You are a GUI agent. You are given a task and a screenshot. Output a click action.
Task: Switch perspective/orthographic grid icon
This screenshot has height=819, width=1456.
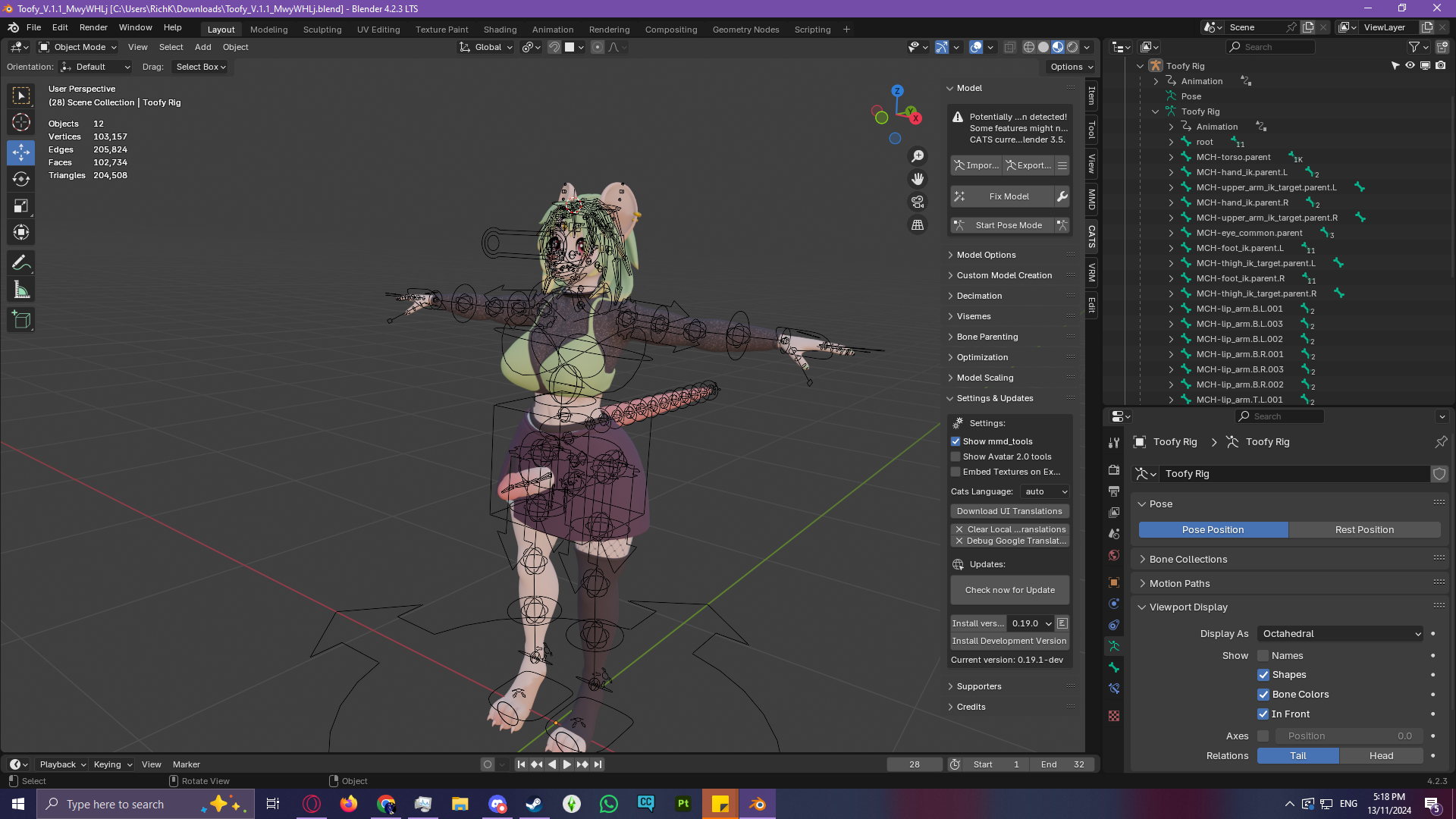pos(918,225)
